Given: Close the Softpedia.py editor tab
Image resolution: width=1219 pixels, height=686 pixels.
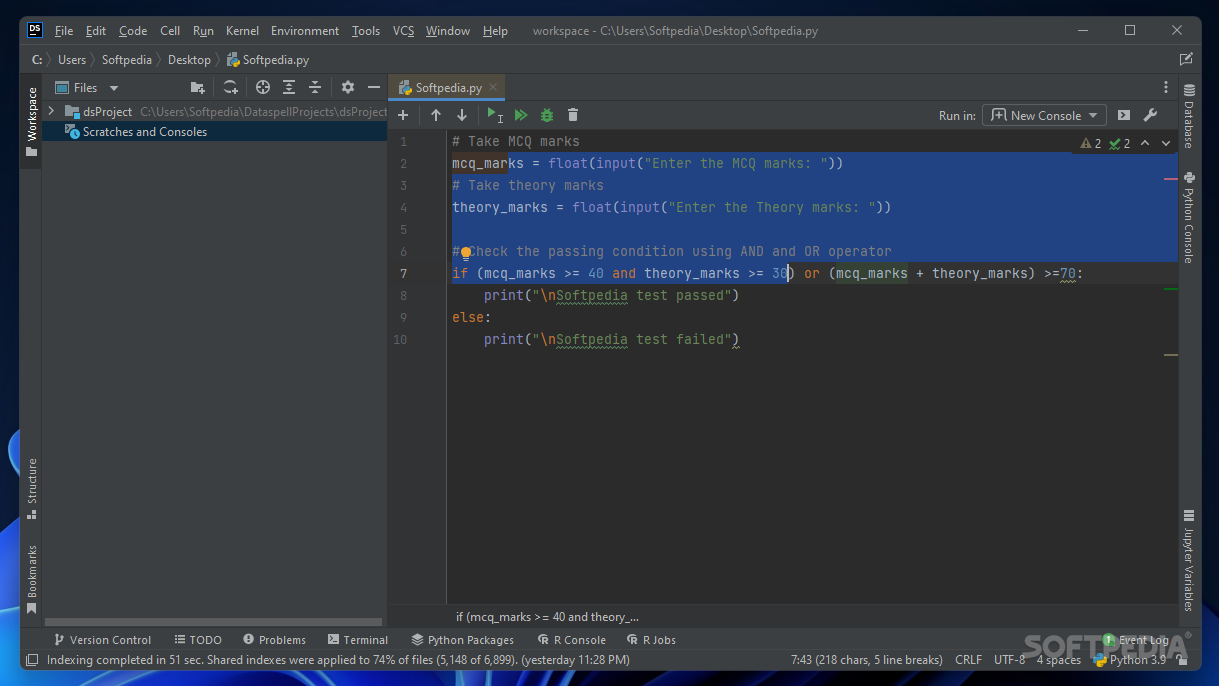Looking at the screenshot, I should pyautogui.click(x=493, y=88).
